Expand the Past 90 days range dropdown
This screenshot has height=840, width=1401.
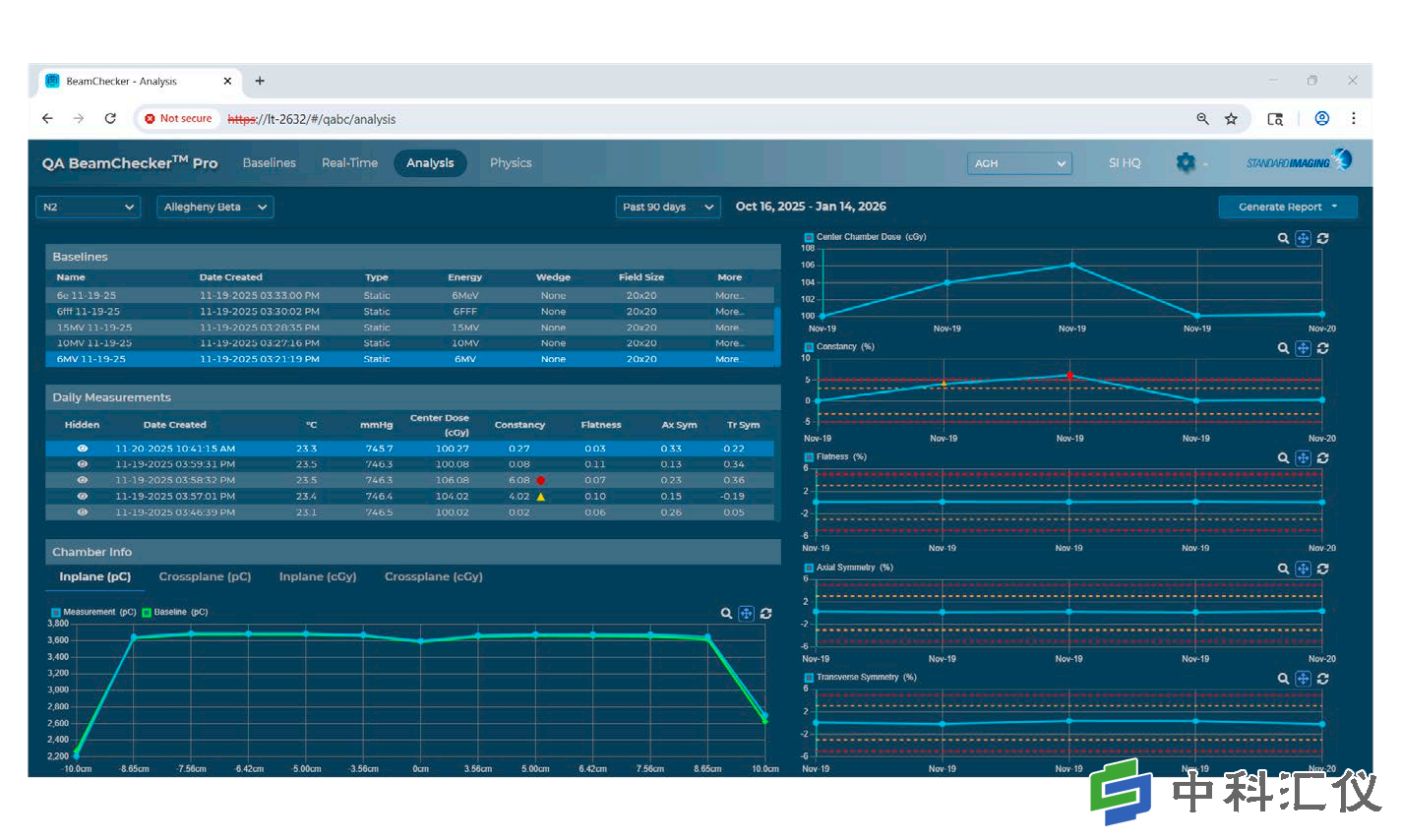coord(668,208)
